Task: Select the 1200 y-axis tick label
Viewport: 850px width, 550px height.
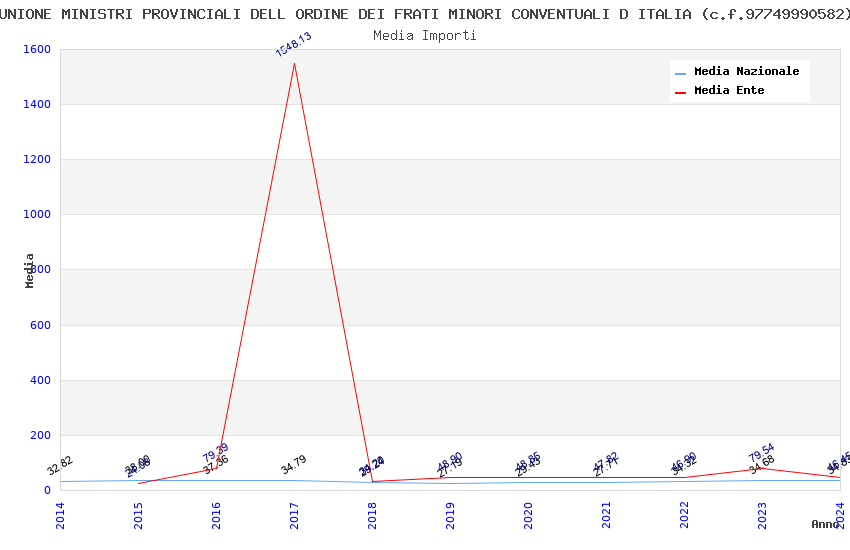Action: pos(37,159)
